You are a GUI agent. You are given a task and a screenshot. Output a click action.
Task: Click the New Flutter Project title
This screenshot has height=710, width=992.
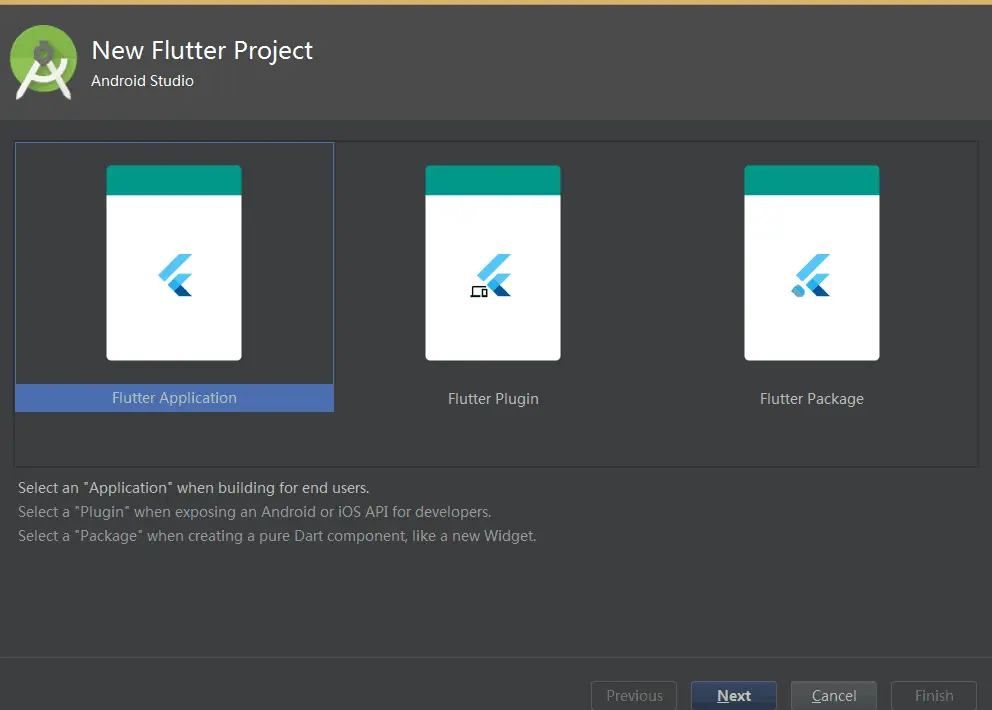point(202,51)
